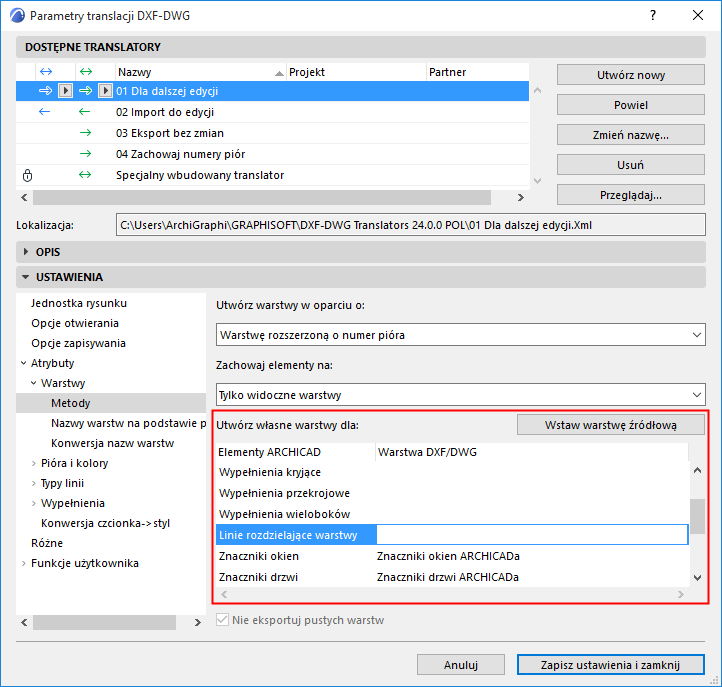722x687 pixels.
Task: Click Zapisz ustawienia i zamknij button
Action: click(x=611, y=664)
